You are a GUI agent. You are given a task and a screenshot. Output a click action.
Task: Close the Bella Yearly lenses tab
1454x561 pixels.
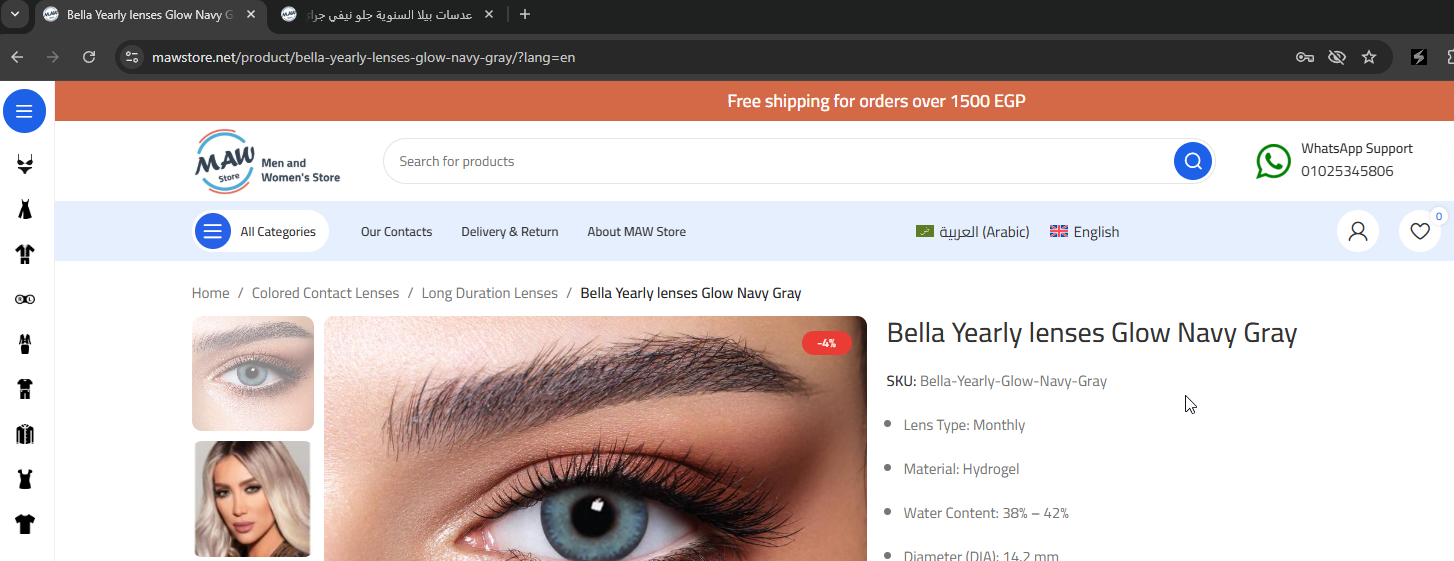click(250, 15)
